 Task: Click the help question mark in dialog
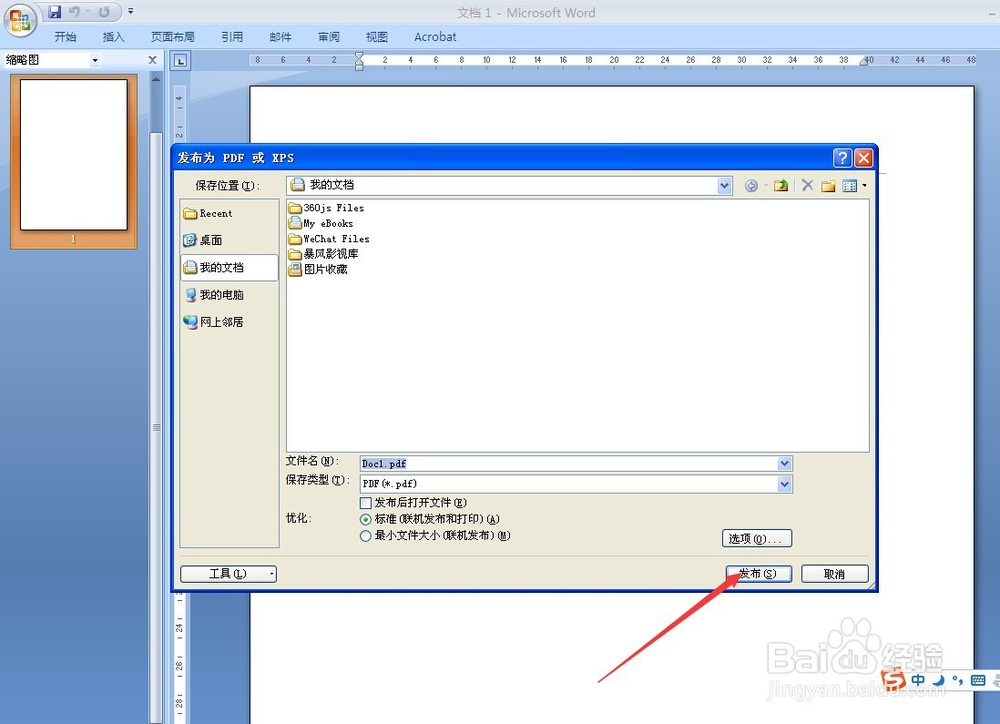point(842,158)
